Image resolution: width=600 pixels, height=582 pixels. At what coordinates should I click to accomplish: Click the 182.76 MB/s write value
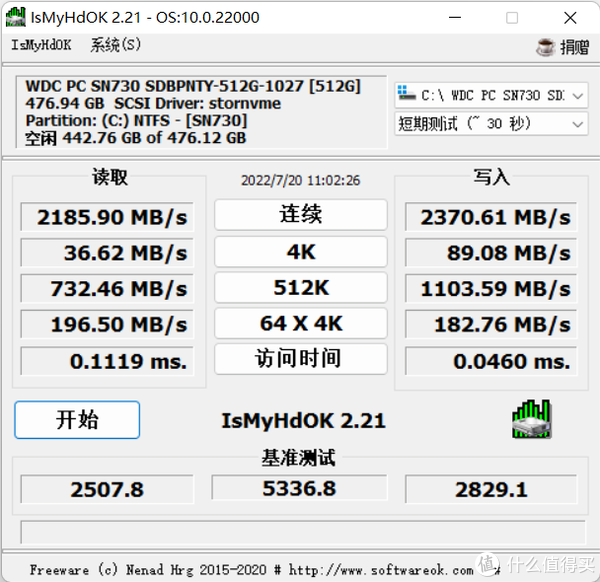[x=491, y=324]
